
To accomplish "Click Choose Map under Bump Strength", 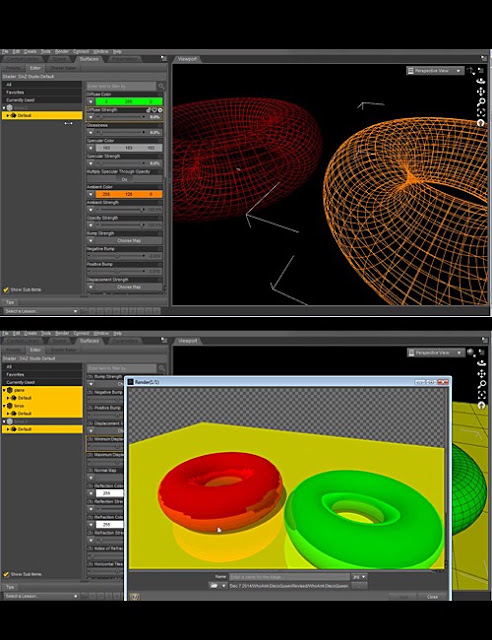I will 129,241.
